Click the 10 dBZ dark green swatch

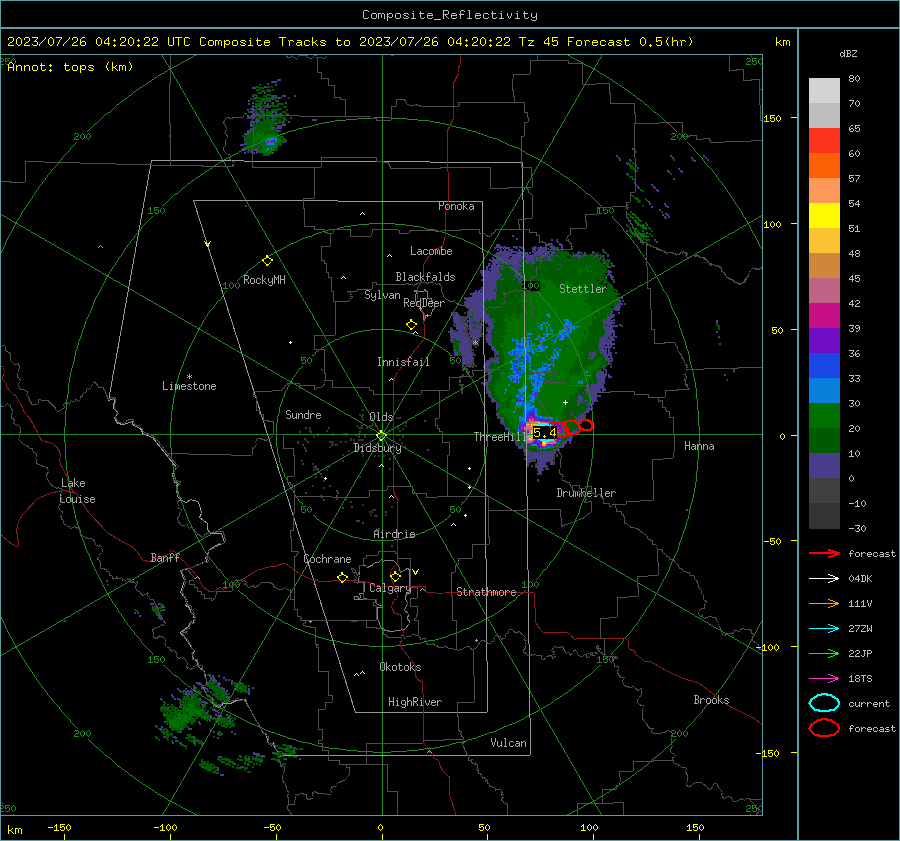point(824,441)
